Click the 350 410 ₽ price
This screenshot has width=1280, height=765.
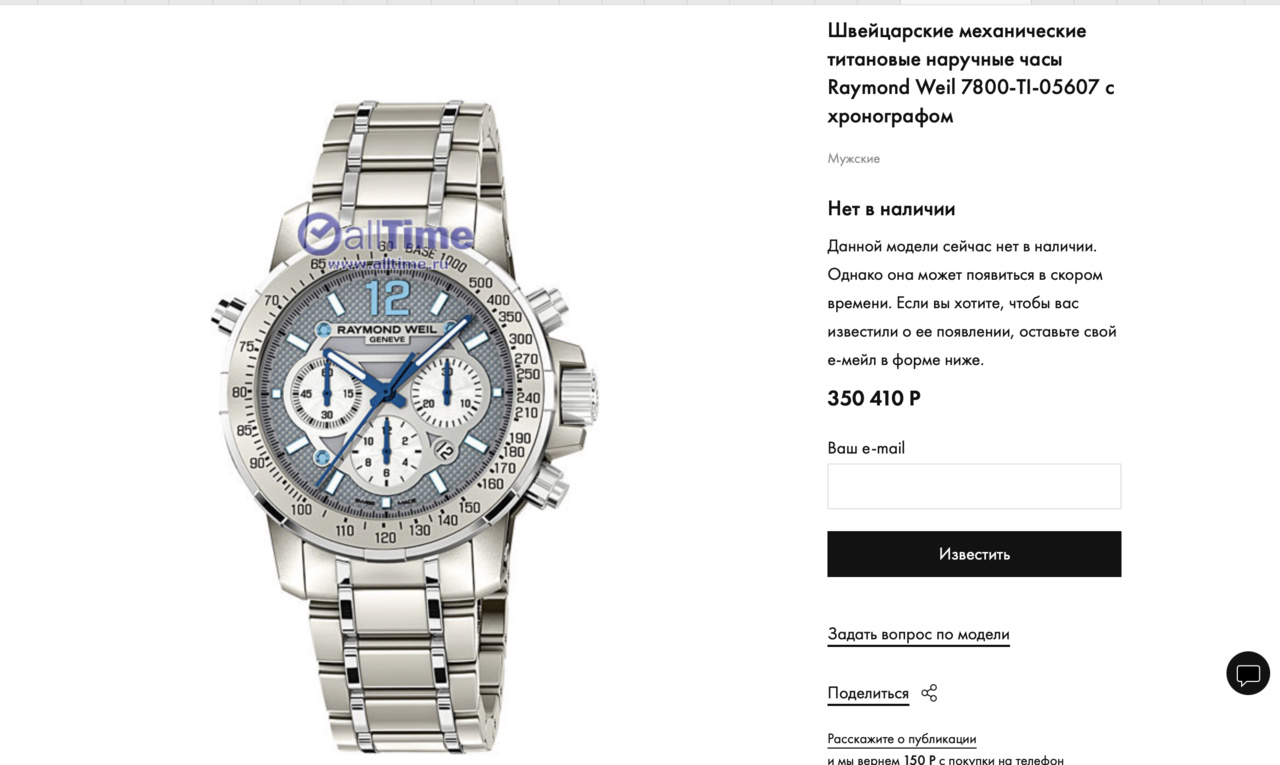tap(874, 398)
